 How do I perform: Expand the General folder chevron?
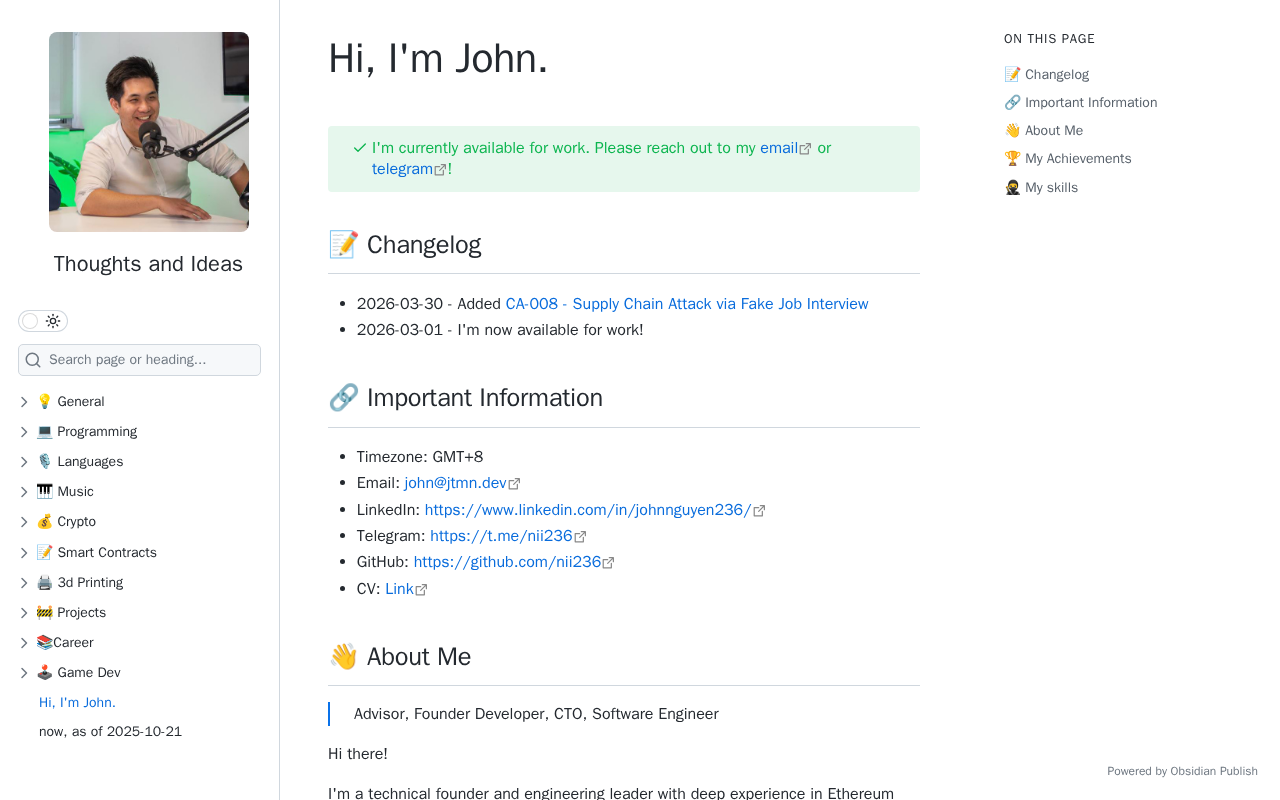pyautogui.click(x=24, y=402)
